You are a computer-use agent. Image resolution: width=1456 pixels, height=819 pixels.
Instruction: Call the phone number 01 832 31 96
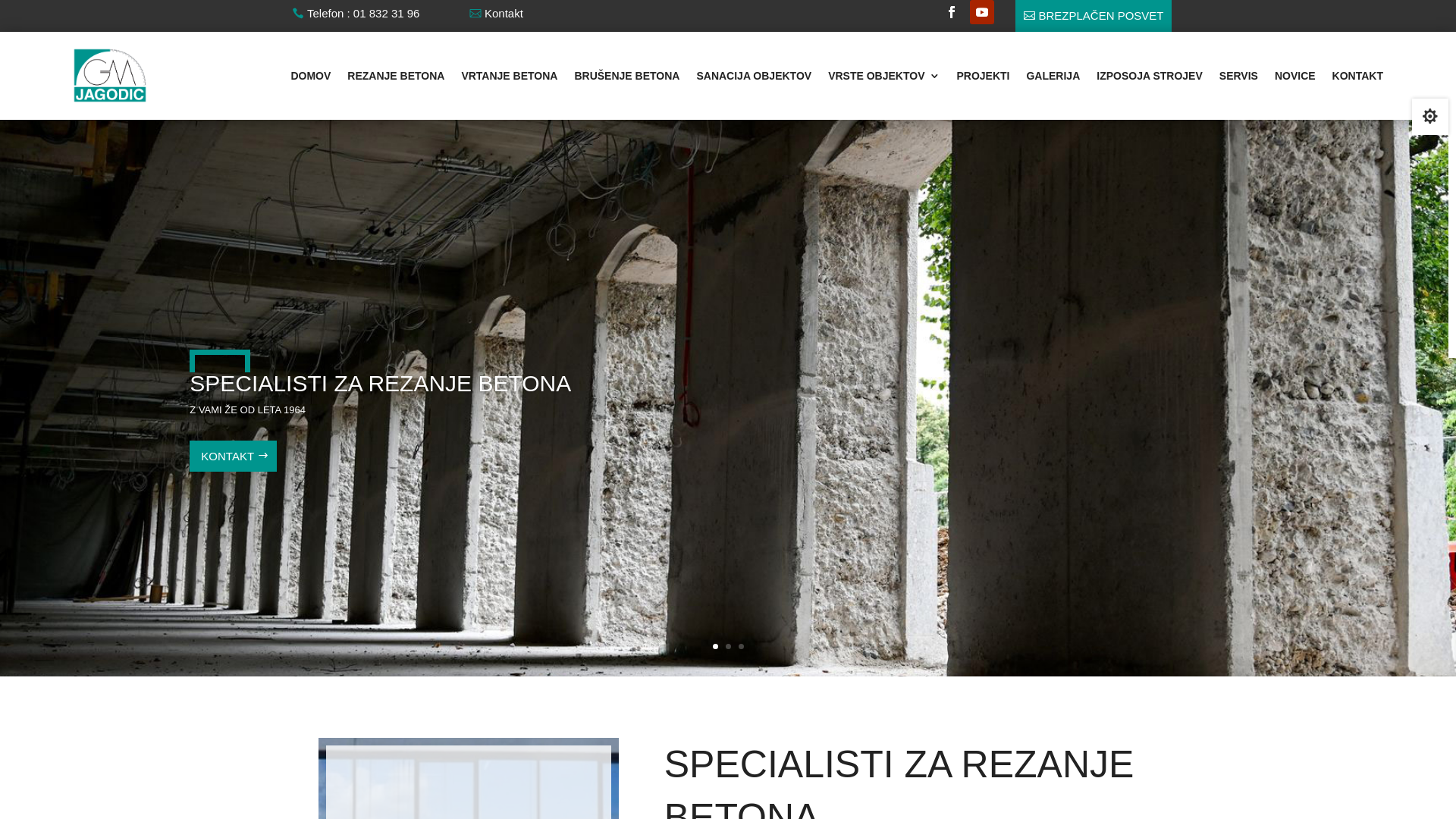[x=386, y=14]
